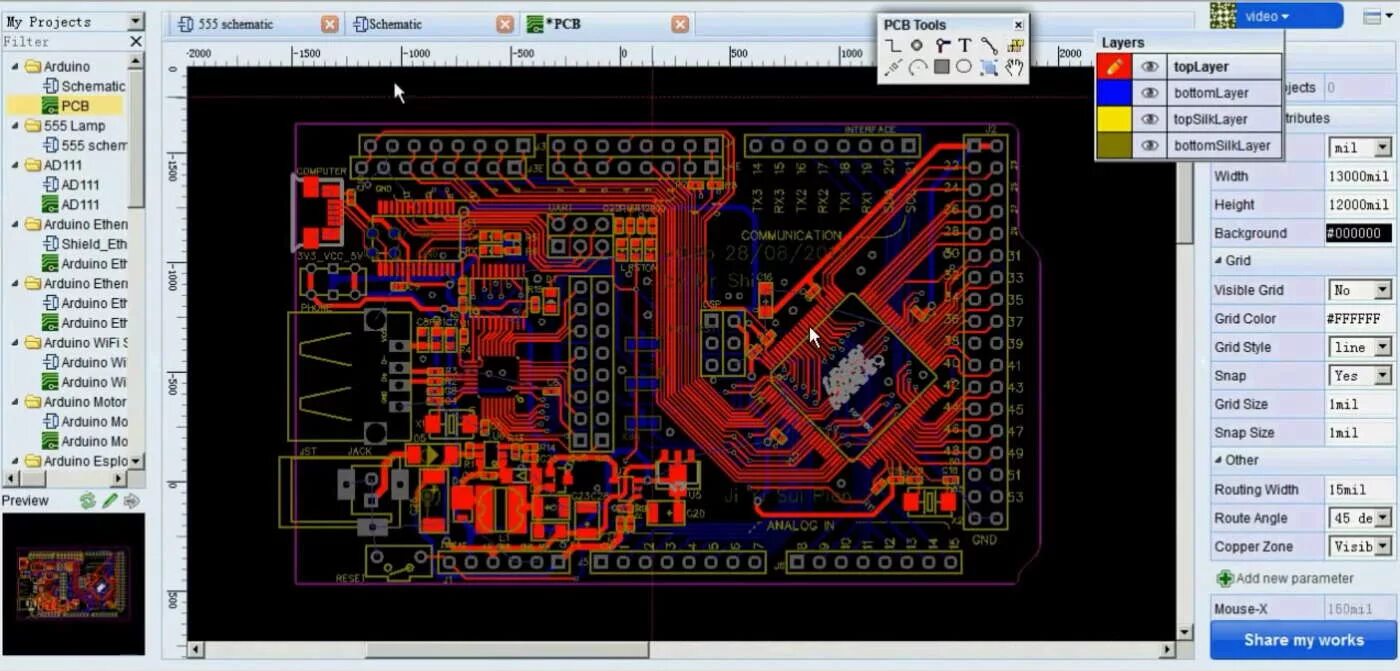Select the Dimension measure tool in PCB Tools
1400x671 pixels.
click(893, 67)
